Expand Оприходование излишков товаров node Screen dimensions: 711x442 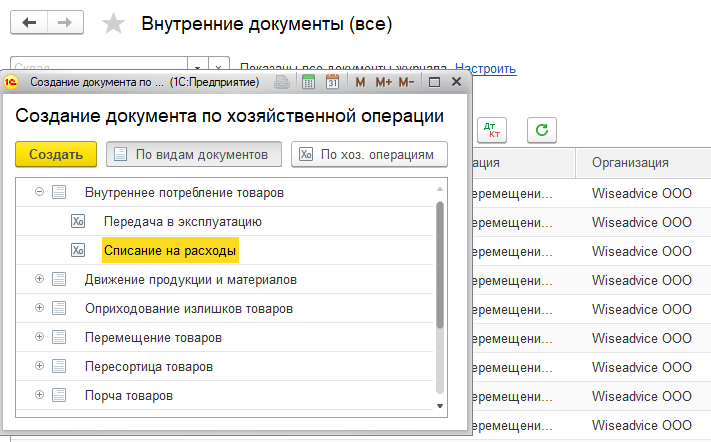pos(39,308)
